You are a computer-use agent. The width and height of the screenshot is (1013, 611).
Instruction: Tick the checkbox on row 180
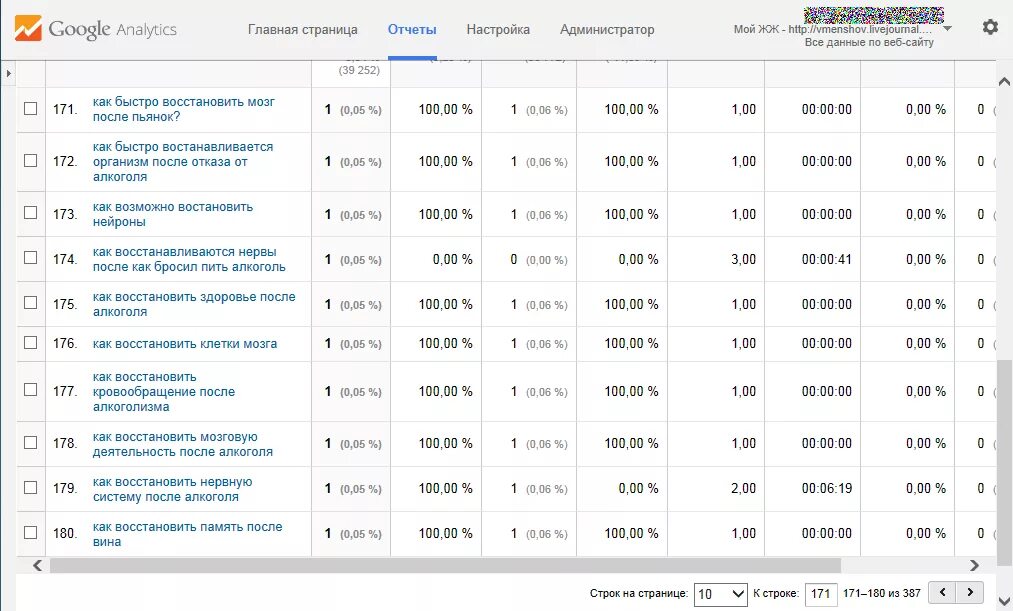click(x=30, y=533)
